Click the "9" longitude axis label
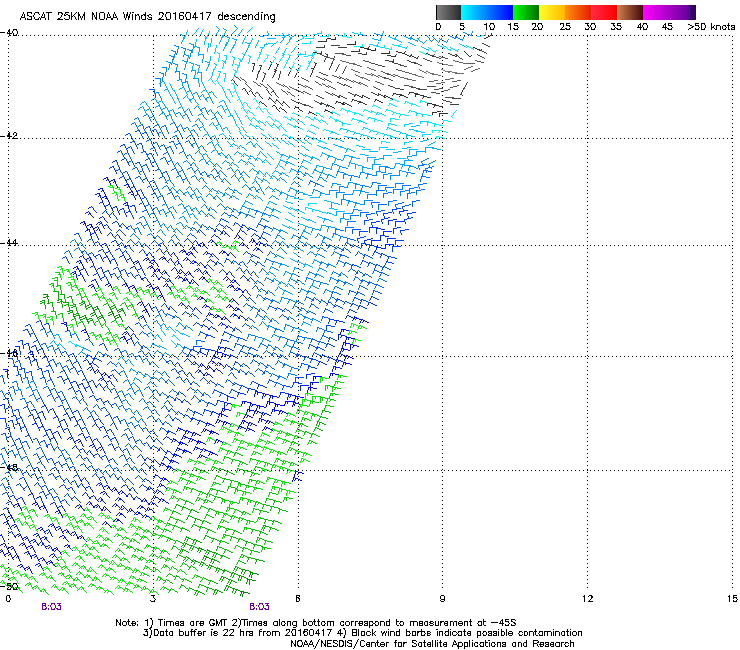Screen dimensions: 740x650 point(442,599)
